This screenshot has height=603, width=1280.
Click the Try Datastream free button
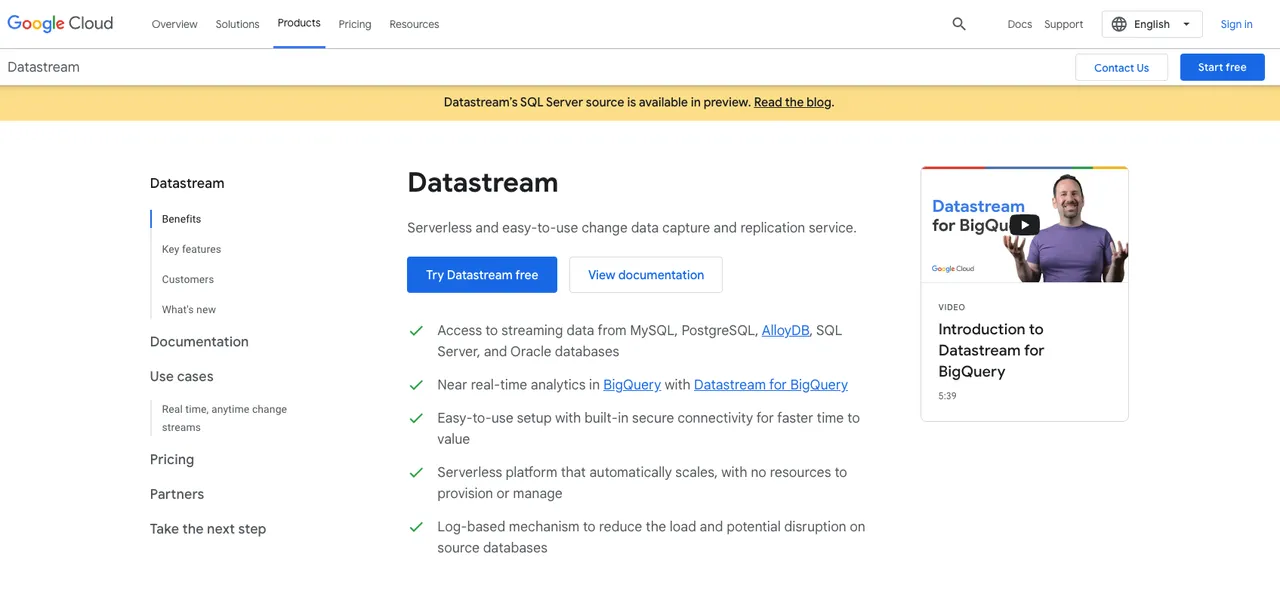(x=482, y=275)
